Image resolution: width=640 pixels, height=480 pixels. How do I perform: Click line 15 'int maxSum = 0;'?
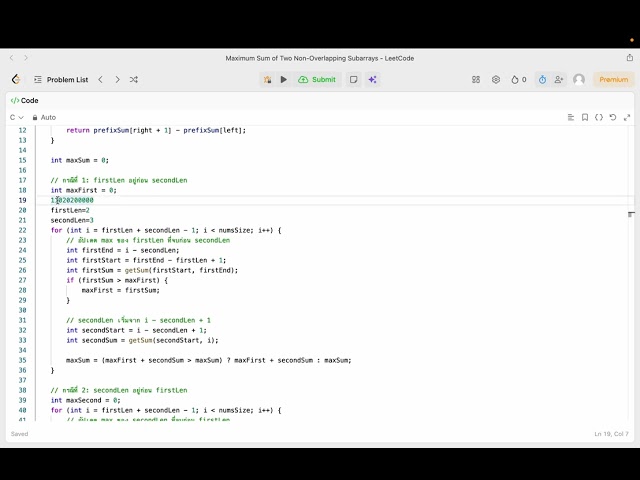click(x=80, y=160)
